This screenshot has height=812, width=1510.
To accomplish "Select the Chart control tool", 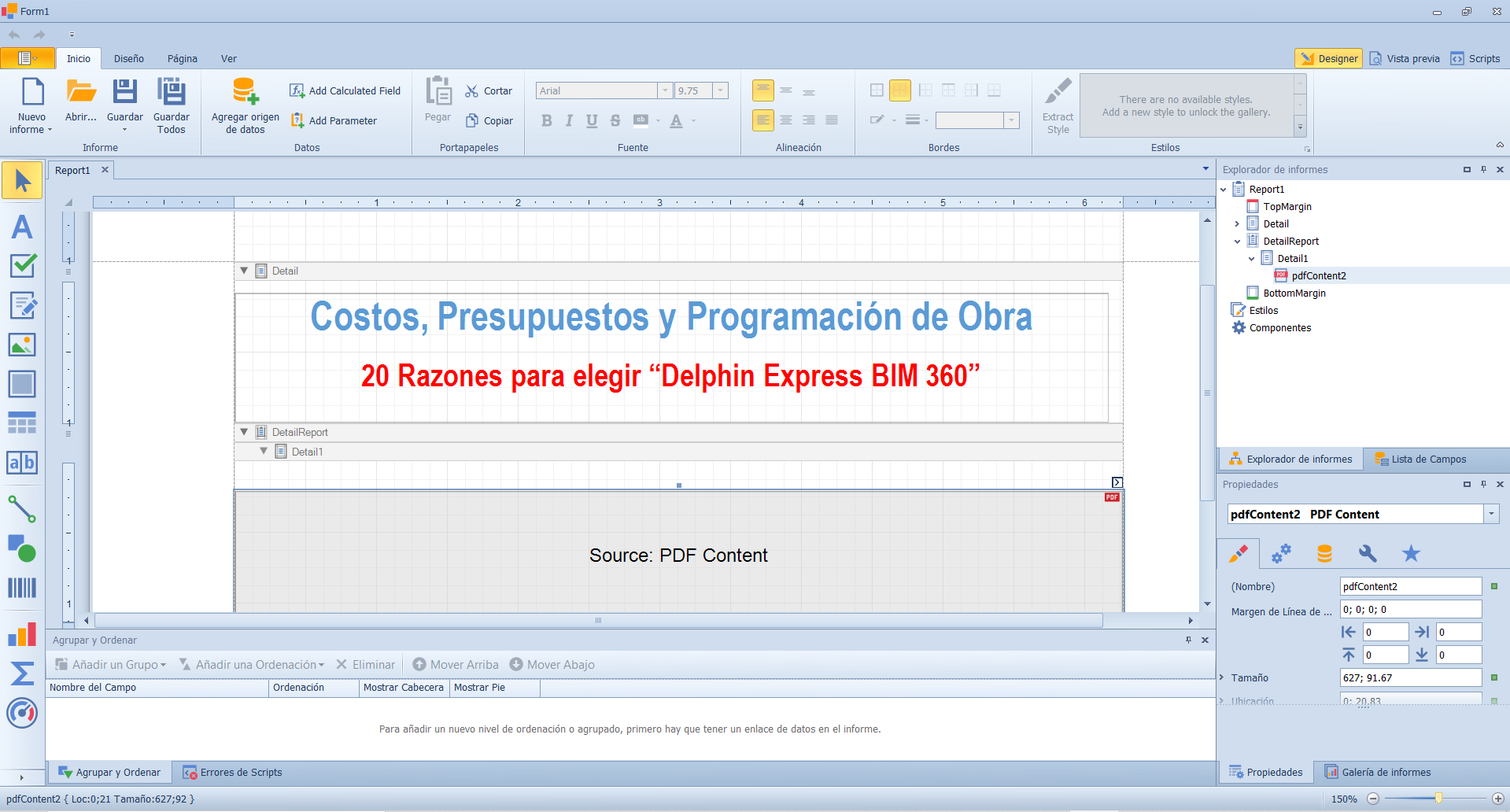I will [x=22, y=634].
